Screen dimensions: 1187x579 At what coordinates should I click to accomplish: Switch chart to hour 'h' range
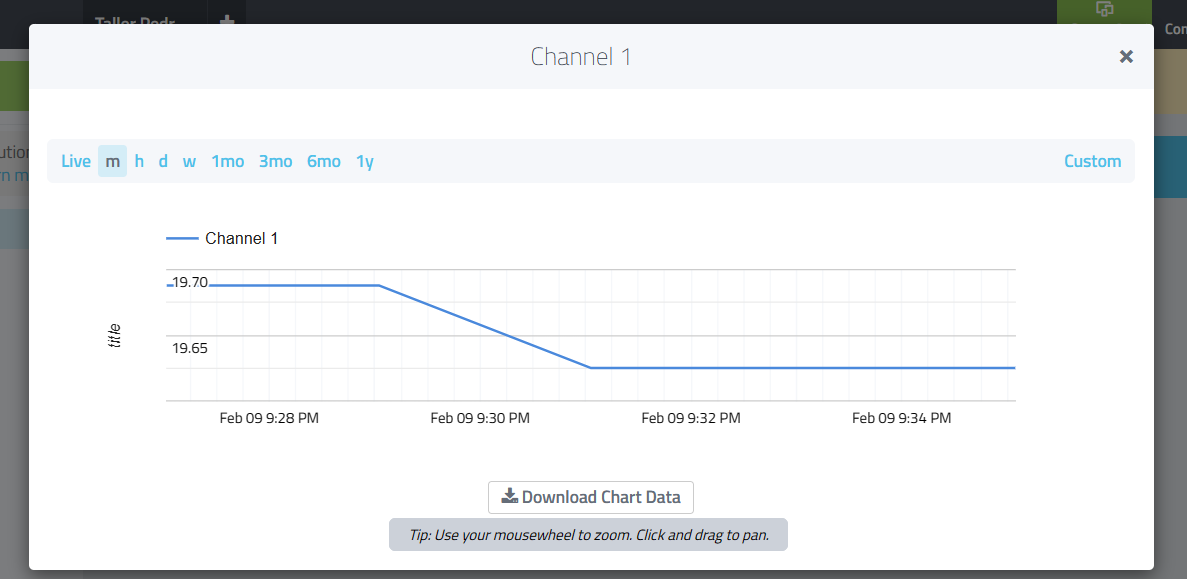[139, 161]
